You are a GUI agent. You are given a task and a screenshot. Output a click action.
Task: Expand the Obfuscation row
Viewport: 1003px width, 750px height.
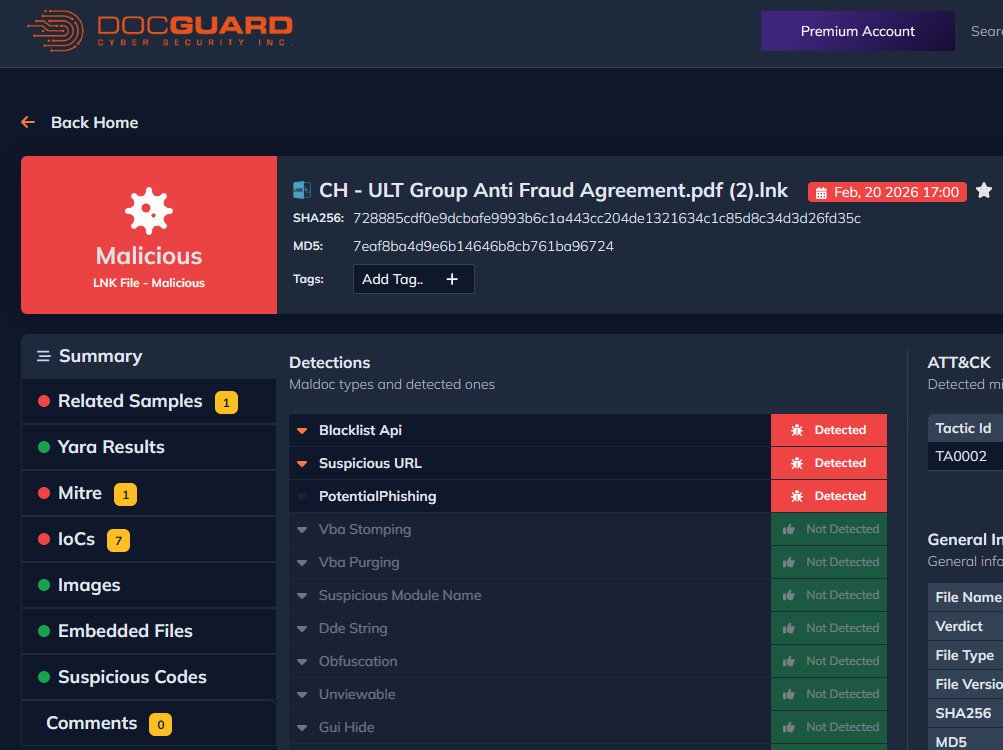pyautogui.click(x=302, y=662)
